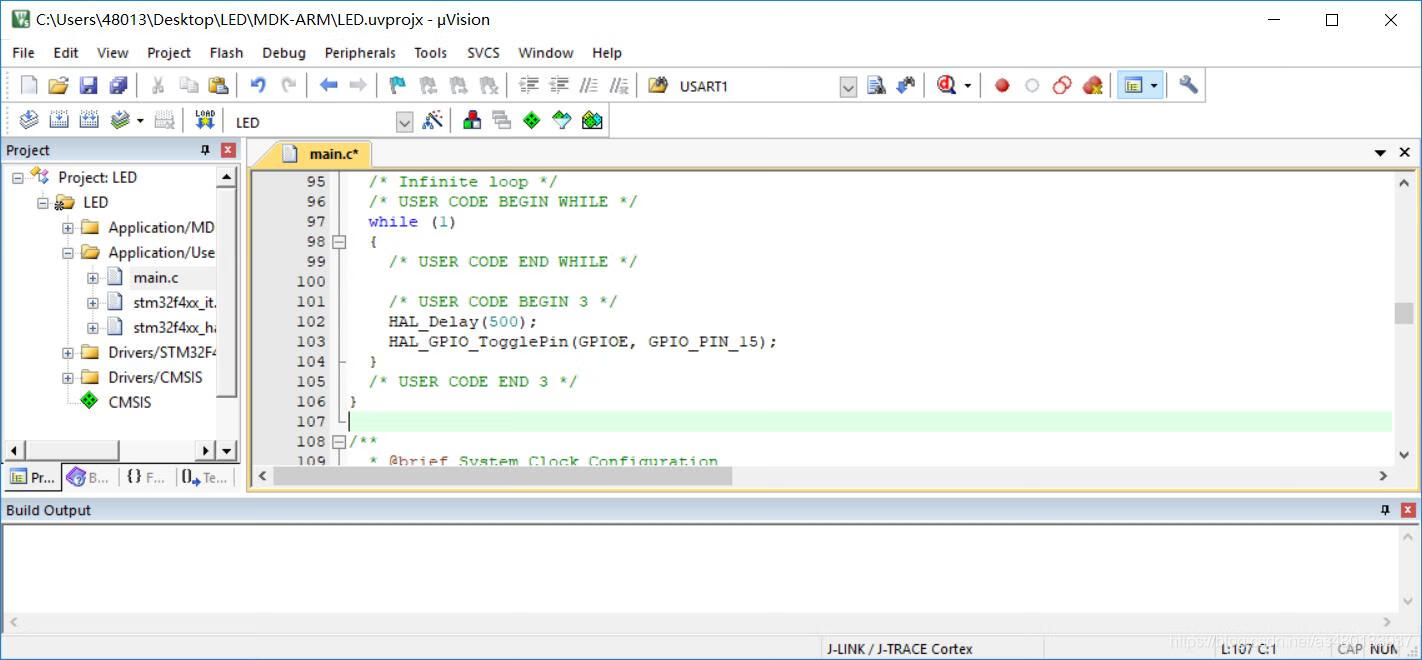This screenshot has width=1422, height=660.
Task: Open configuration with the wrench icon
Action: click(1188, 86)
